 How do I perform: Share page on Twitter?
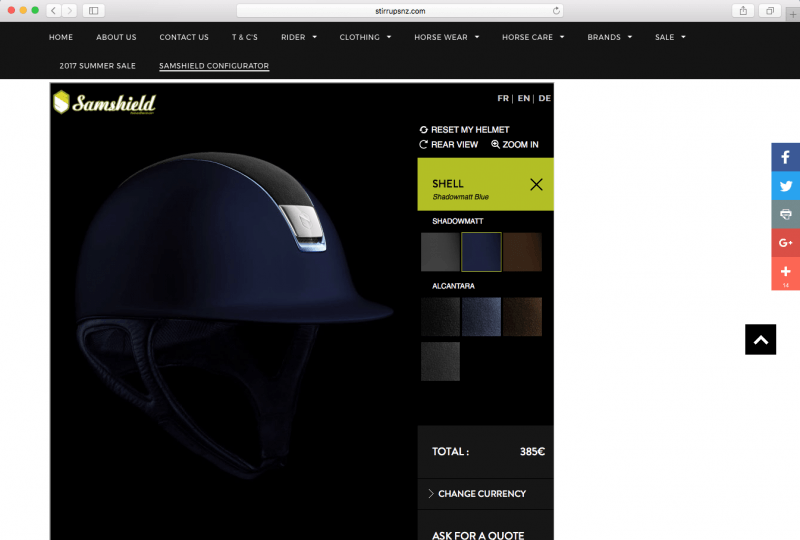[x=786, y=186]
